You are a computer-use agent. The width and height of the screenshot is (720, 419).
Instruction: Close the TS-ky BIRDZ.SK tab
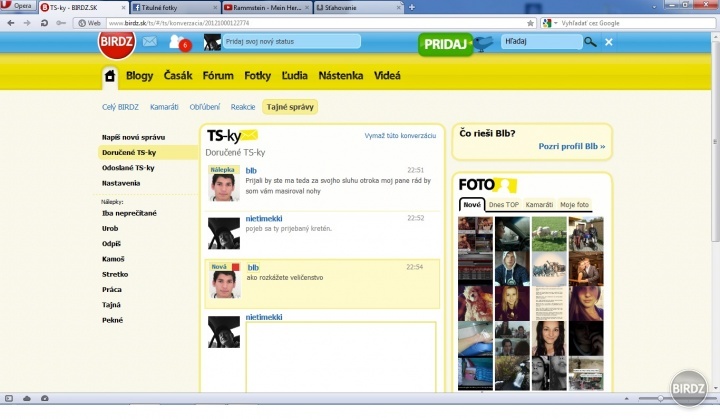click(x=124, y=8)
